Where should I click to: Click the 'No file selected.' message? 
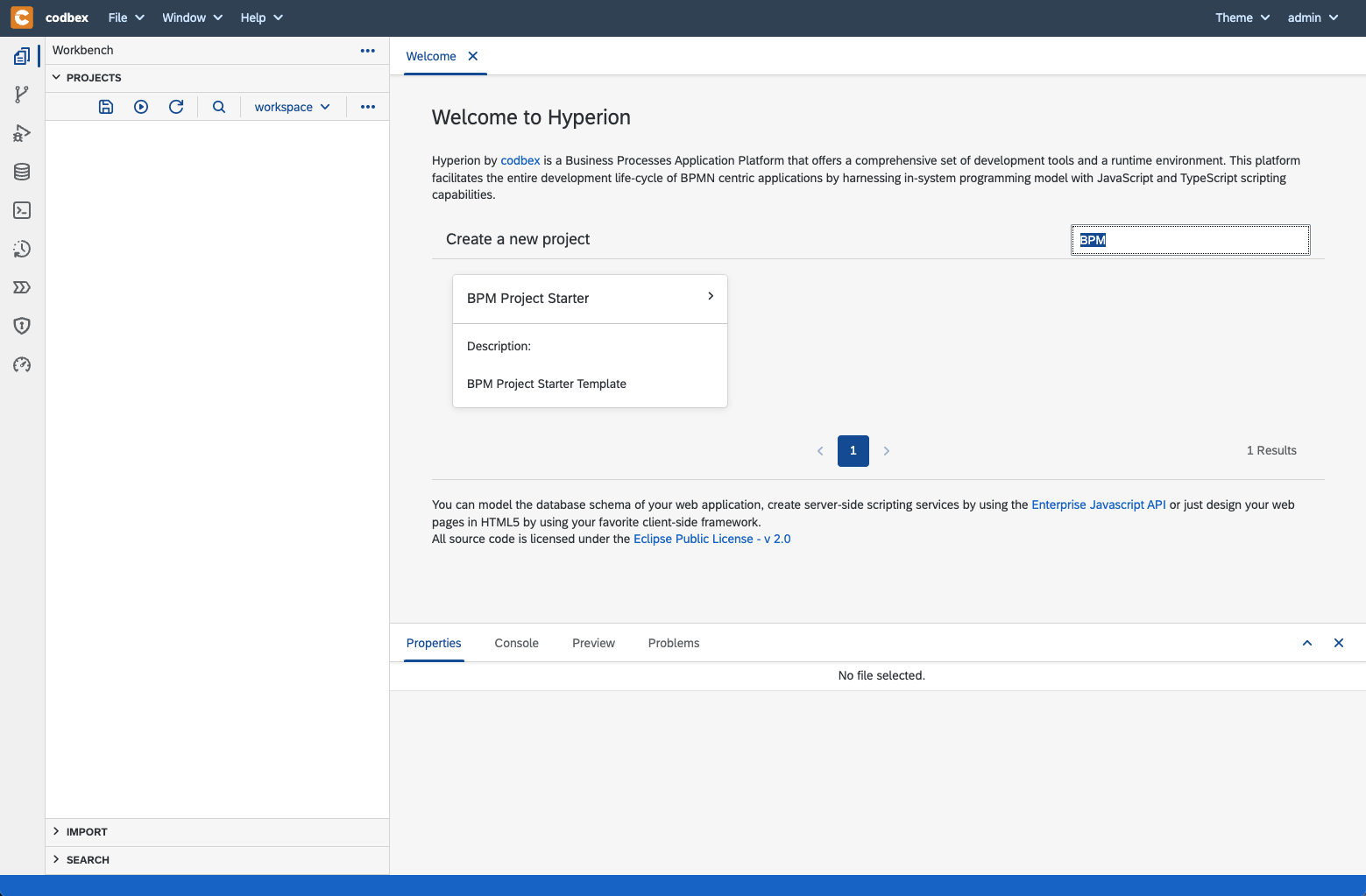(x=881, y=675)
